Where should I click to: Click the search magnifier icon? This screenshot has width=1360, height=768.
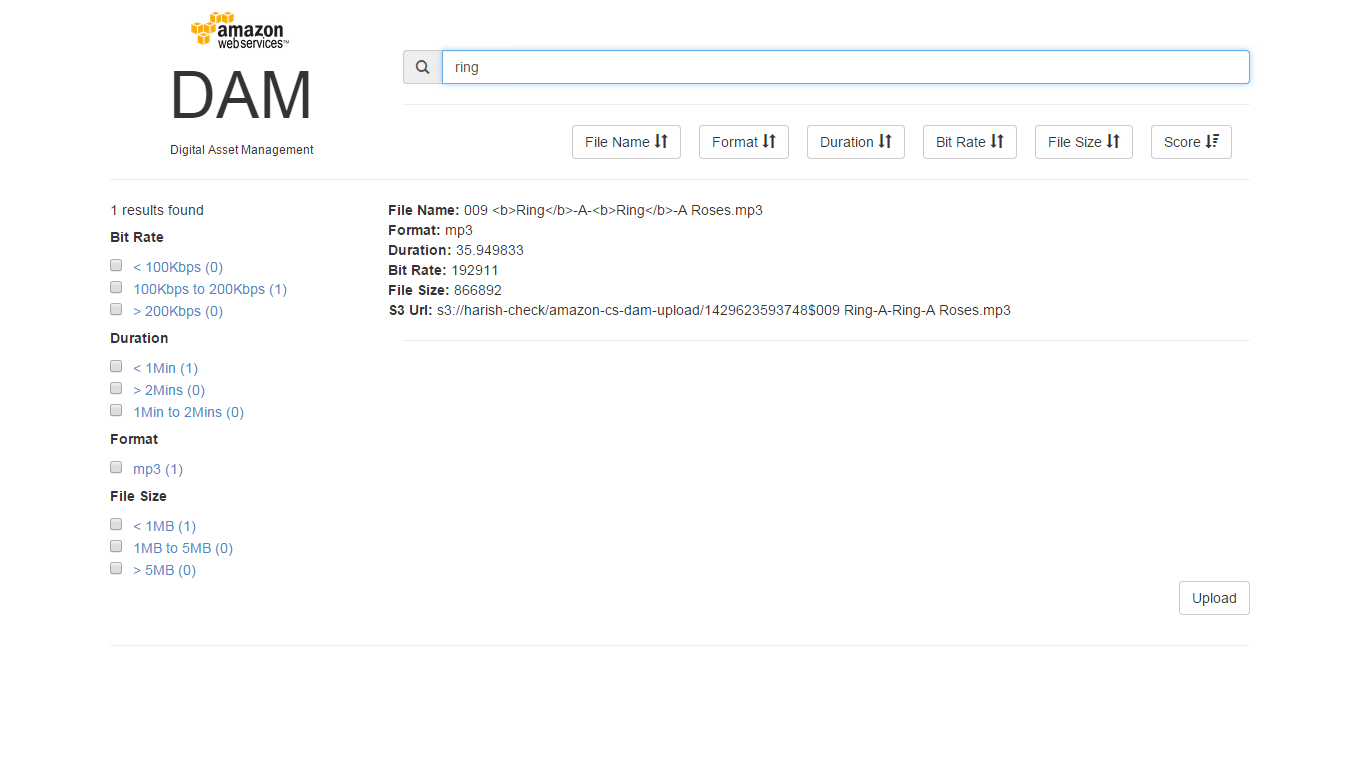[423, 67]
